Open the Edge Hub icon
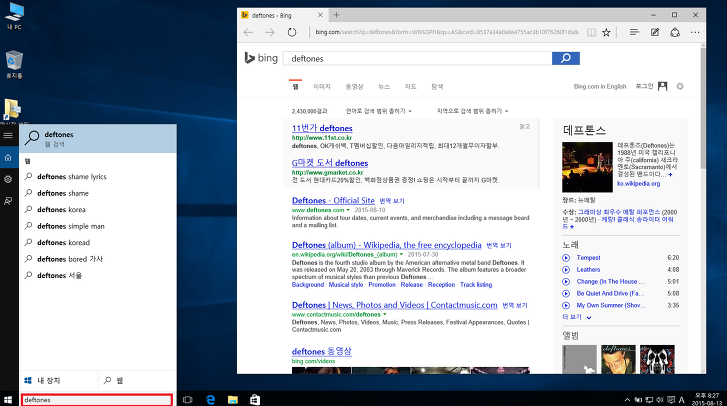This screenshot has height=406, width=727. coord(634,32)
